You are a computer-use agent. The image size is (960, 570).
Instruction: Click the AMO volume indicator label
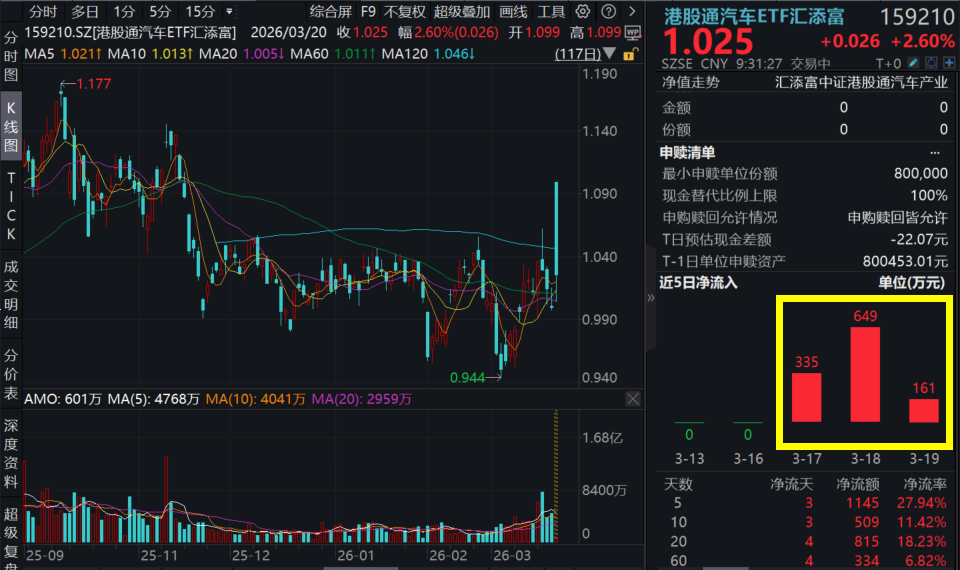[63, 399]
